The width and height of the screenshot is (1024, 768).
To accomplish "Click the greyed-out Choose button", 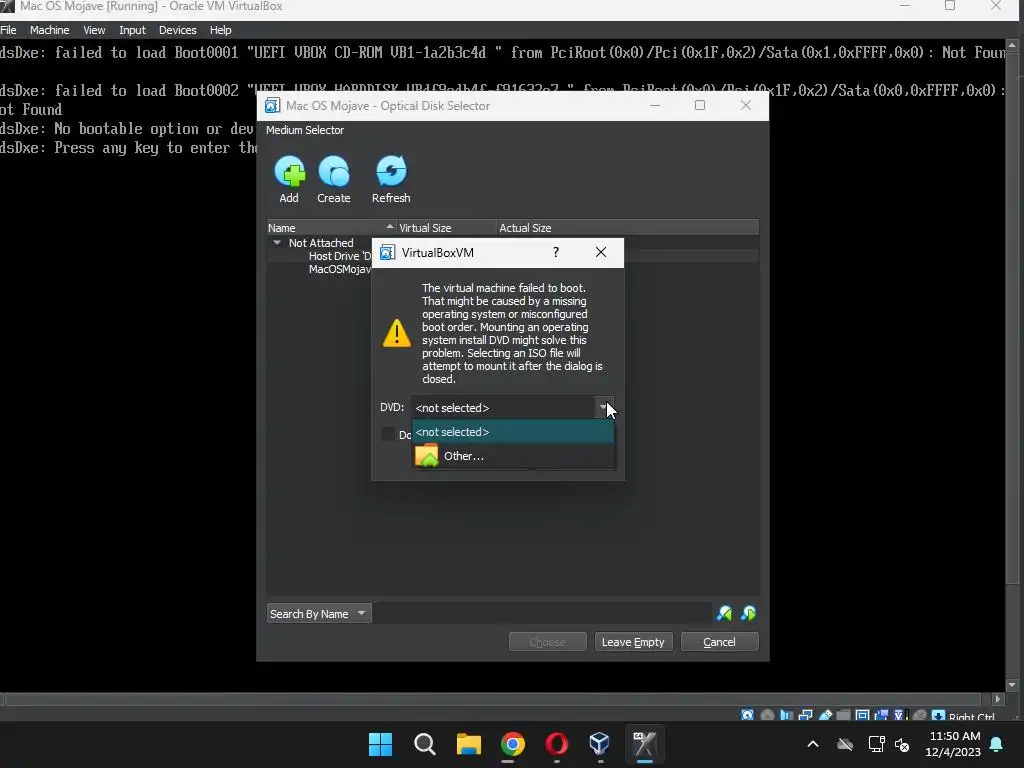I will click(547, 642).
